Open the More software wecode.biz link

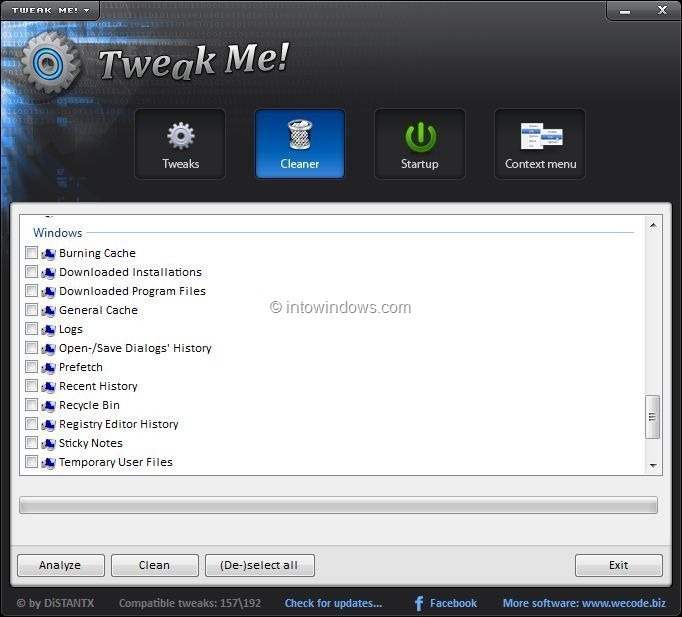pyautogui.click(x=584, y=603)
